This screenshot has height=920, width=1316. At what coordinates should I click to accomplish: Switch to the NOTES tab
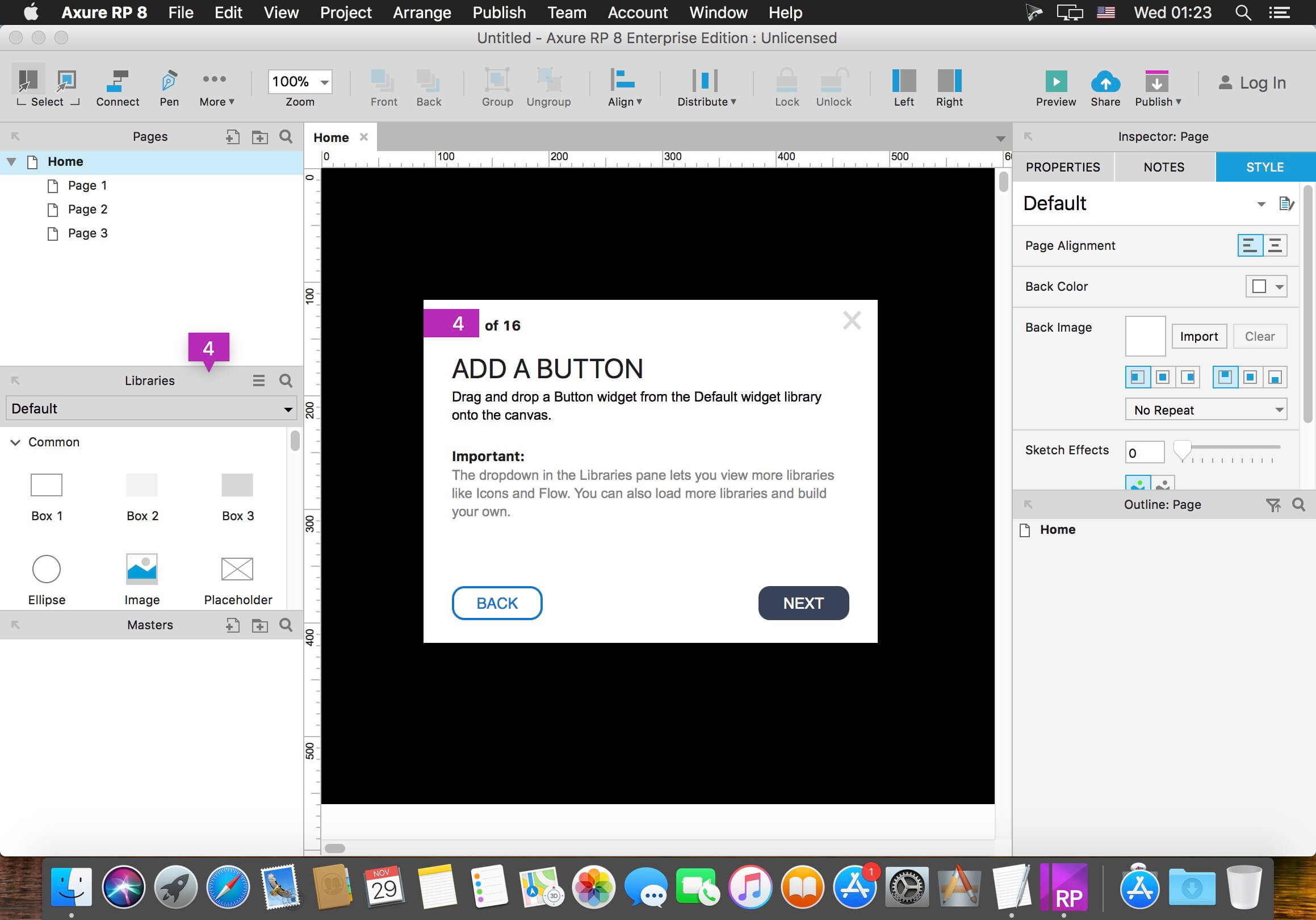1163,167
